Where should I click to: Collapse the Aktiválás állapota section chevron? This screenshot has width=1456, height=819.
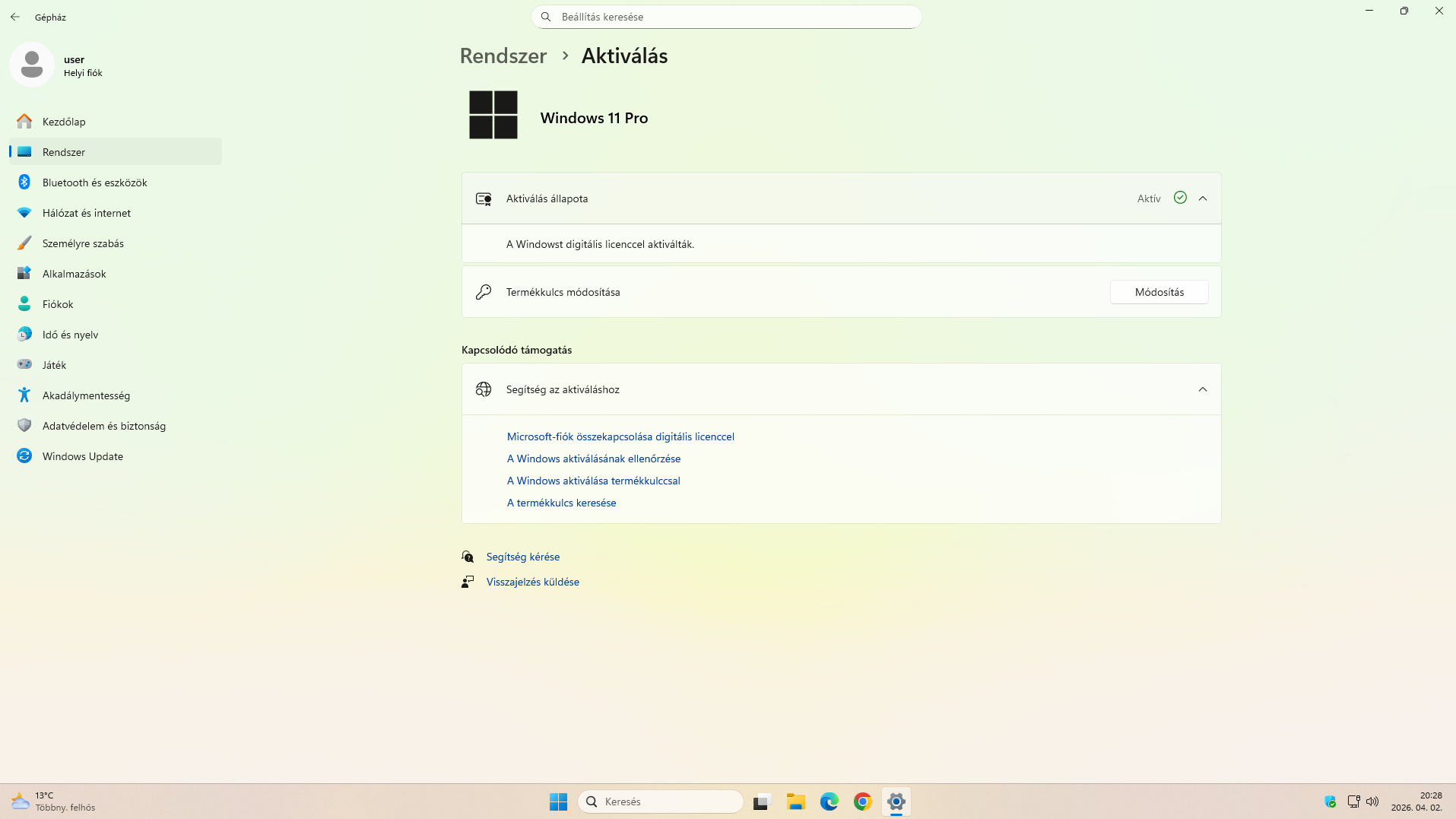1203,198
